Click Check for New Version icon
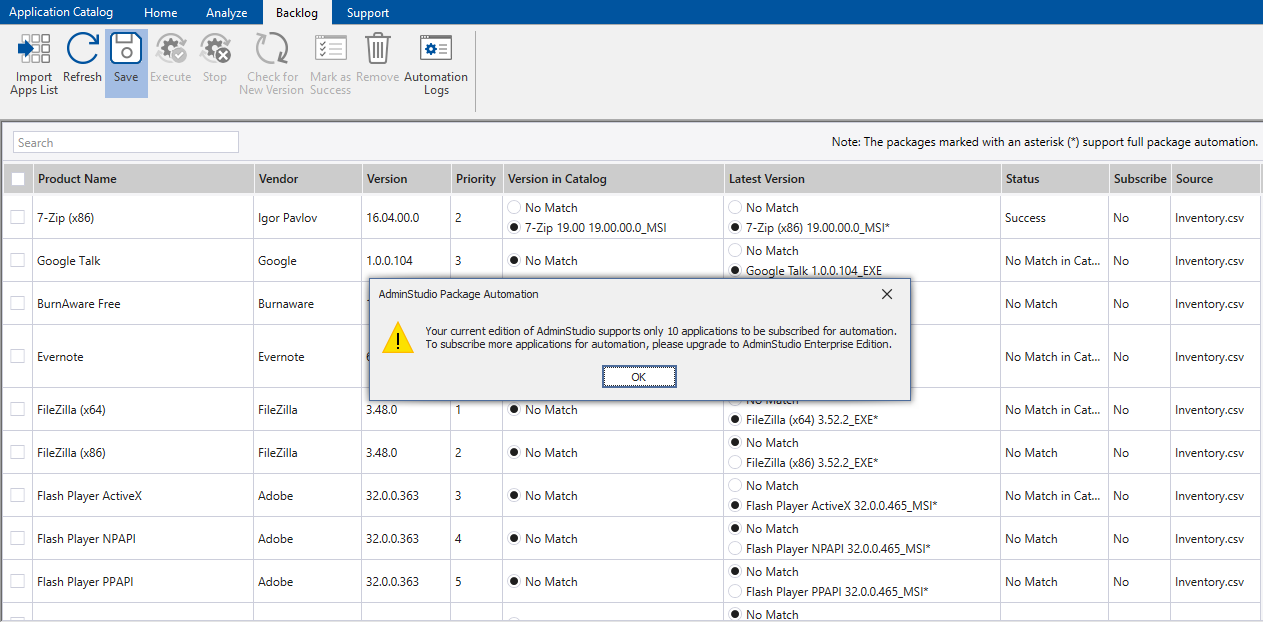Image resolution: width=1263 pixels, height=623 pixels. point(271,49)
